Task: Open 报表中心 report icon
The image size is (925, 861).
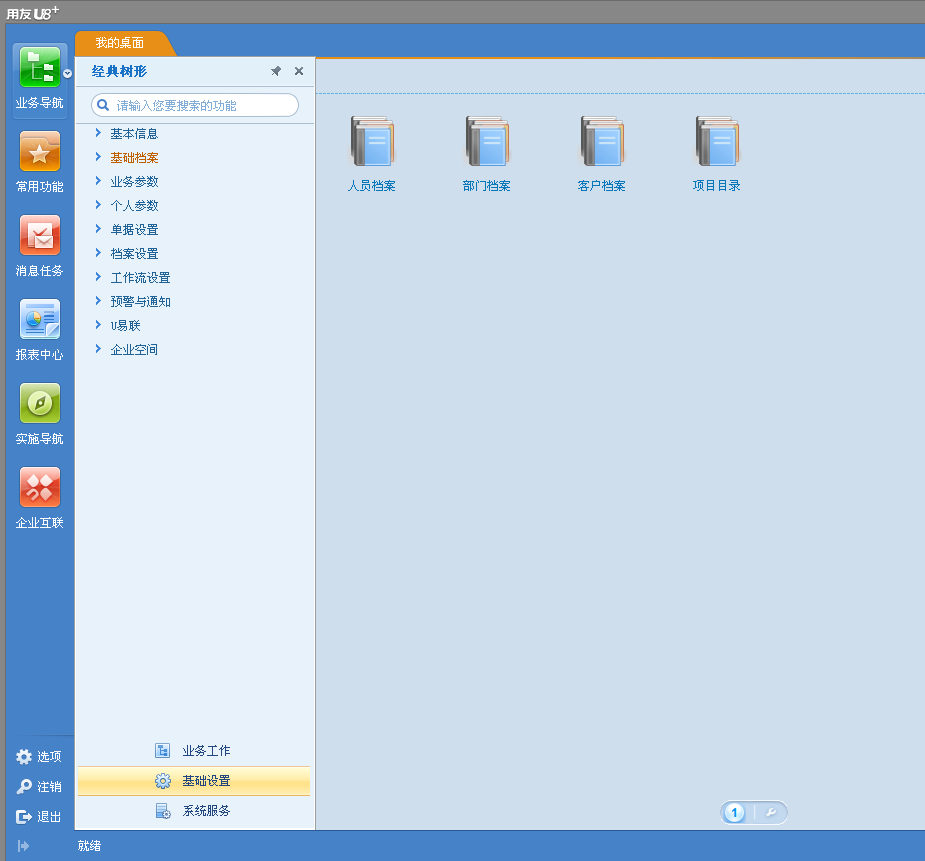Action: click(40, 321)
